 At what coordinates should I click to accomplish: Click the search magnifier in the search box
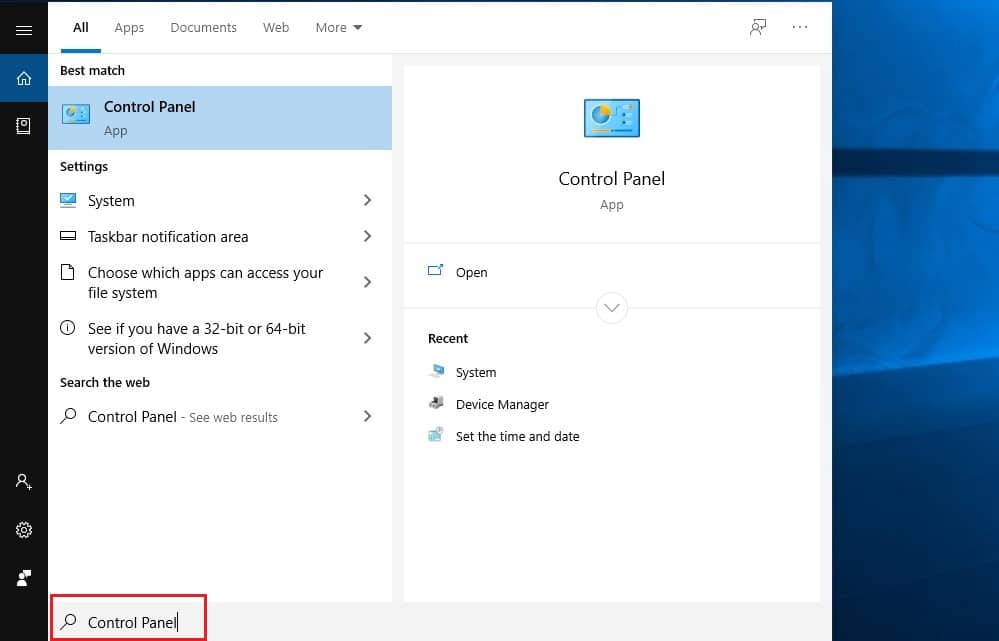(68, 621)
